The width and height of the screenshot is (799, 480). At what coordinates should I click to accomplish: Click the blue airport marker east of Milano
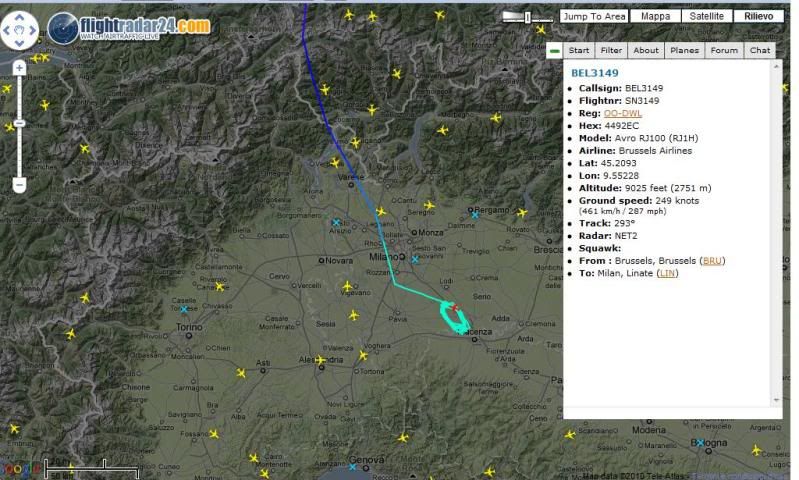(x=415, y=260)
